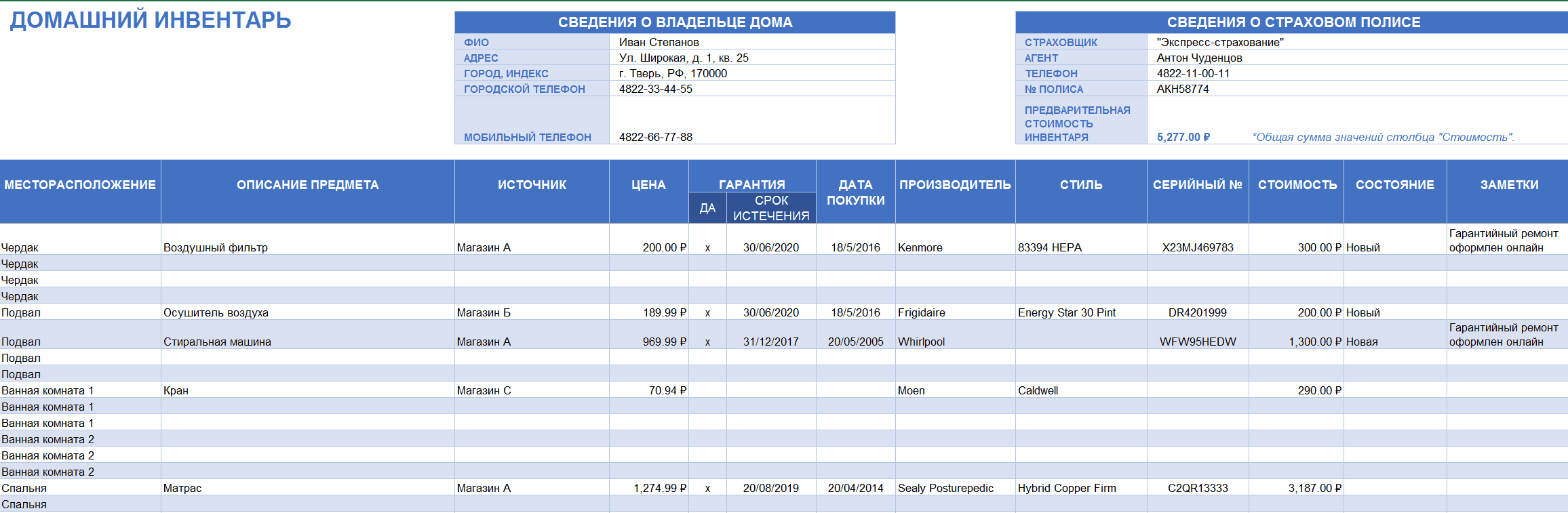Select the "СОСТОЯНИЕ" column header
This screenshot has width=1568, height=513.
[1395, 192]
